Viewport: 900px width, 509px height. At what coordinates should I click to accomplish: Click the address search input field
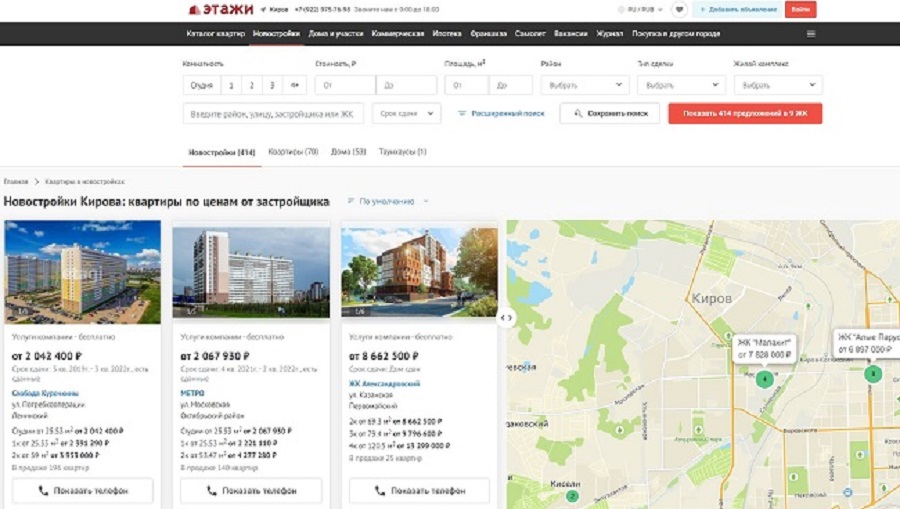pyautogui.click(x=274, y=114)
